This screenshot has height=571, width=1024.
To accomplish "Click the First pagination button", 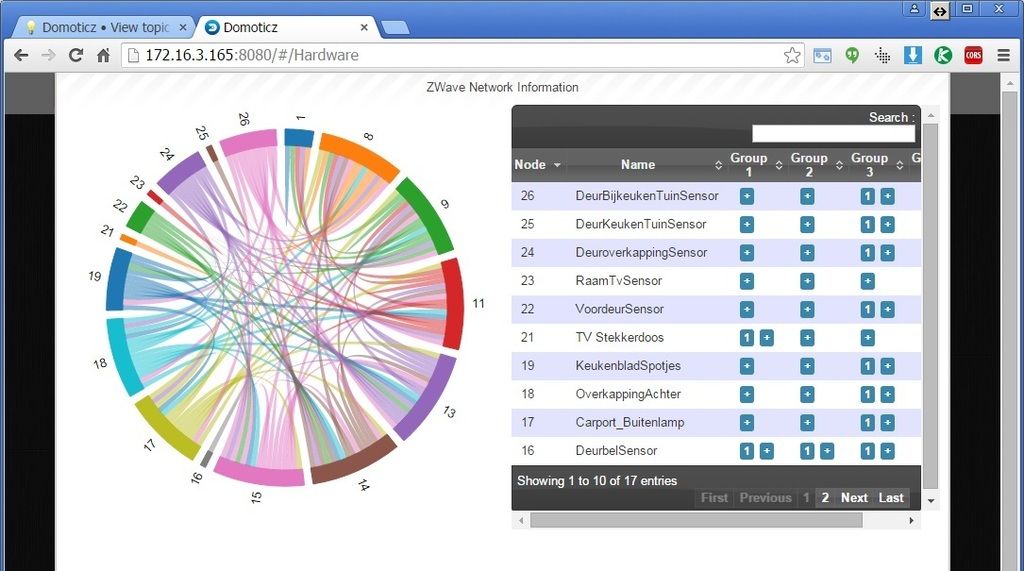I will pos(714,498).
